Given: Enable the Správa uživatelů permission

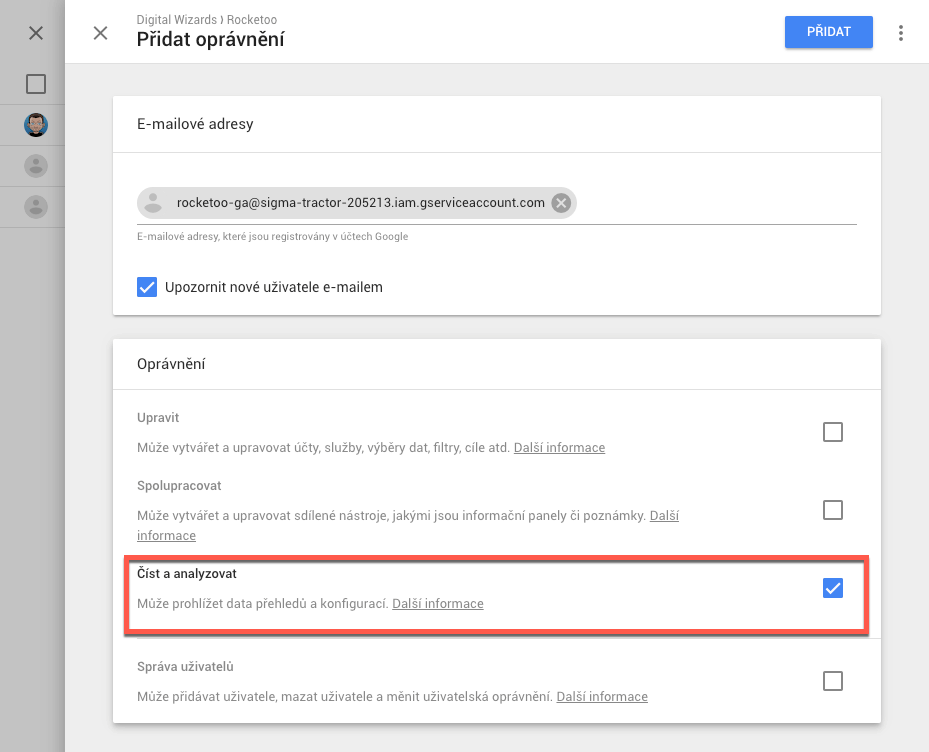Looking at the screenshot, I should point(833,681).
